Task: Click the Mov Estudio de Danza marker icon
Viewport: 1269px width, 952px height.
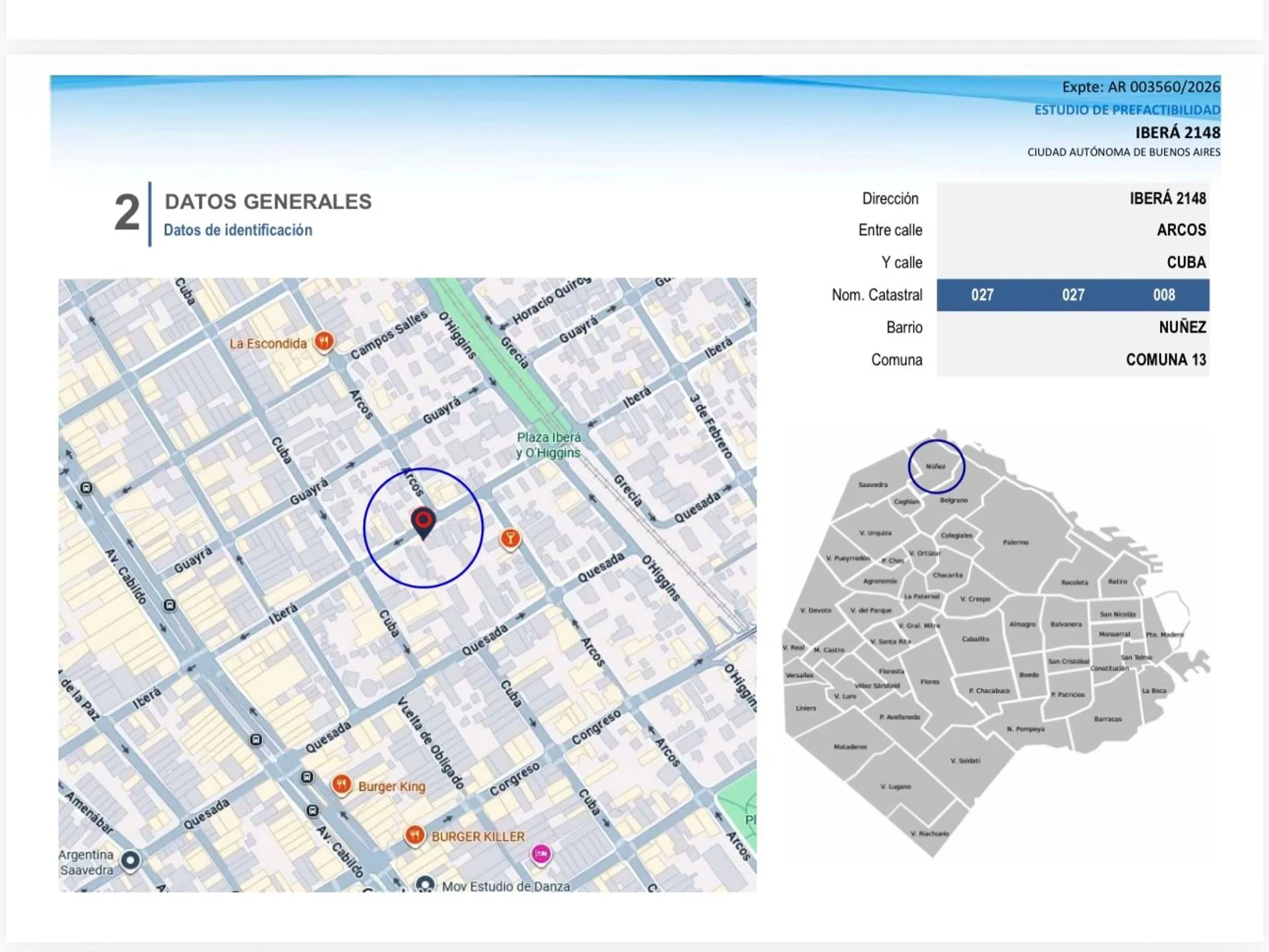Action: click(426, 884)
